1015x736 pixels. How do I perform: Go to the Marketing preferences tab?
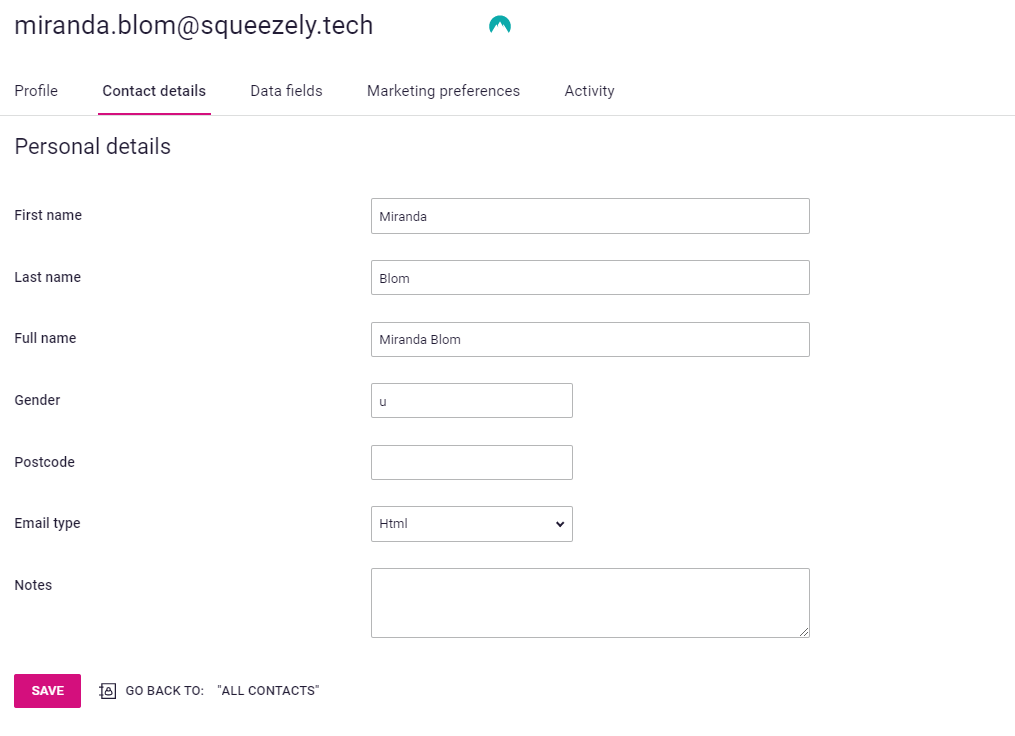click(x=443, y=91)
